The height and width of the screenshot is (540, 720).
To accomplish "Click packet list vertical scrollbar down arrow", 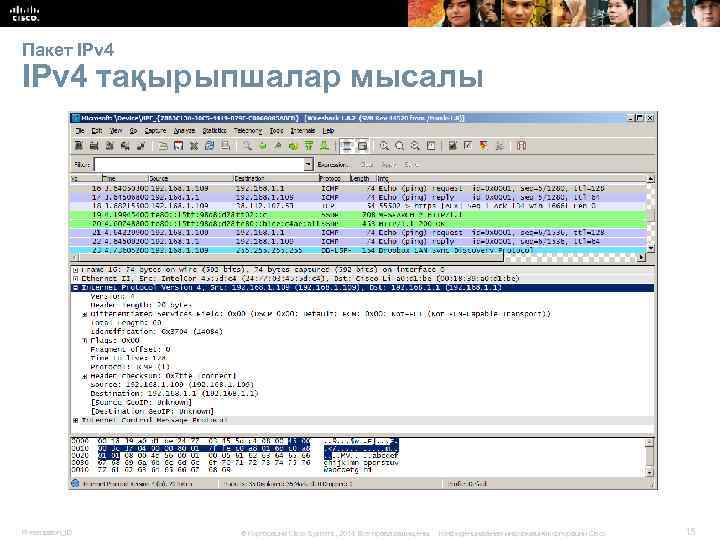I will (x=650, y=248).
